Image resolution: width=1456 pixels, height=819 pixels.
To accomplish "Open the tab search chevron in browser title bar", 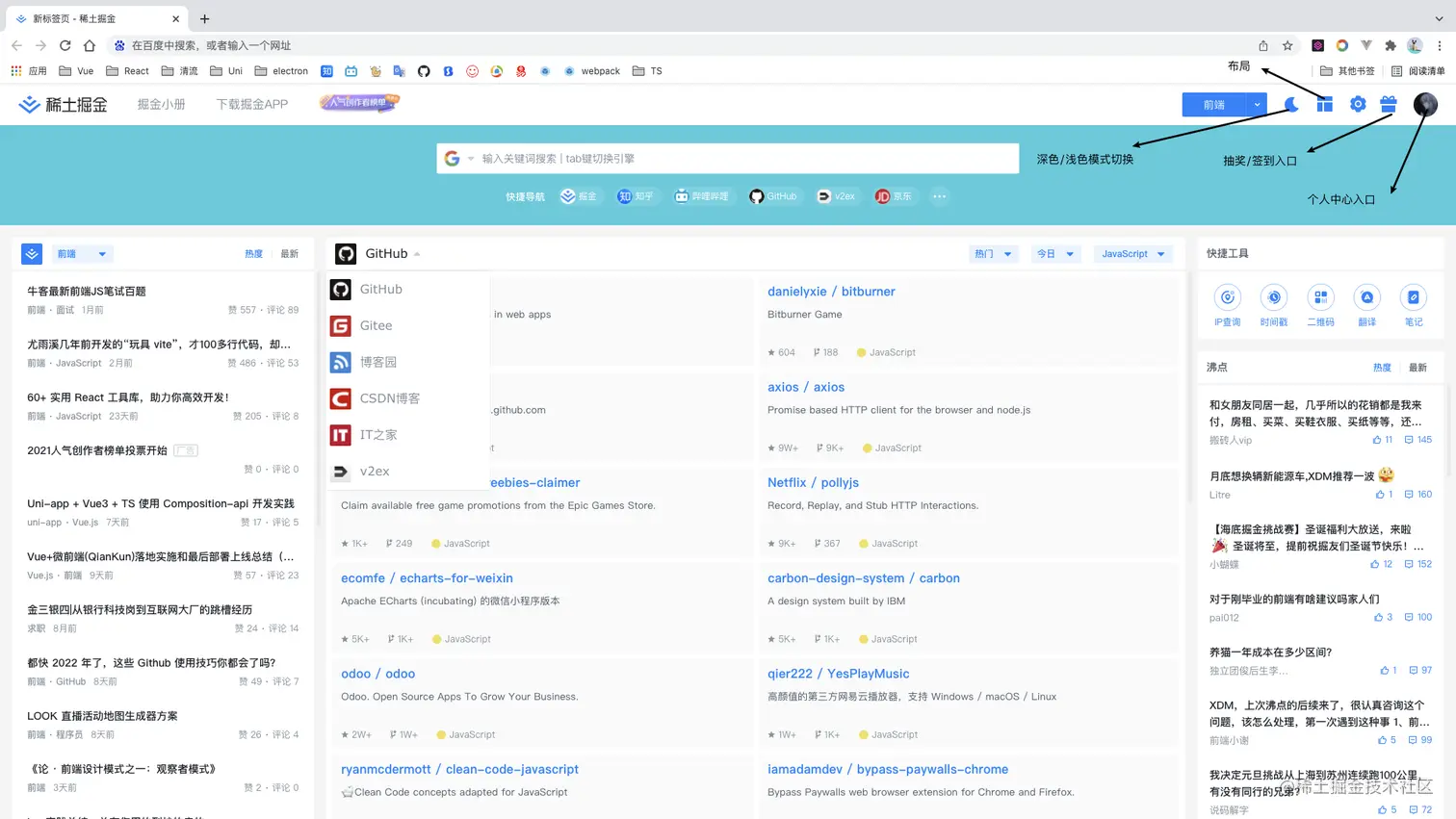I will click(1439, 18).
